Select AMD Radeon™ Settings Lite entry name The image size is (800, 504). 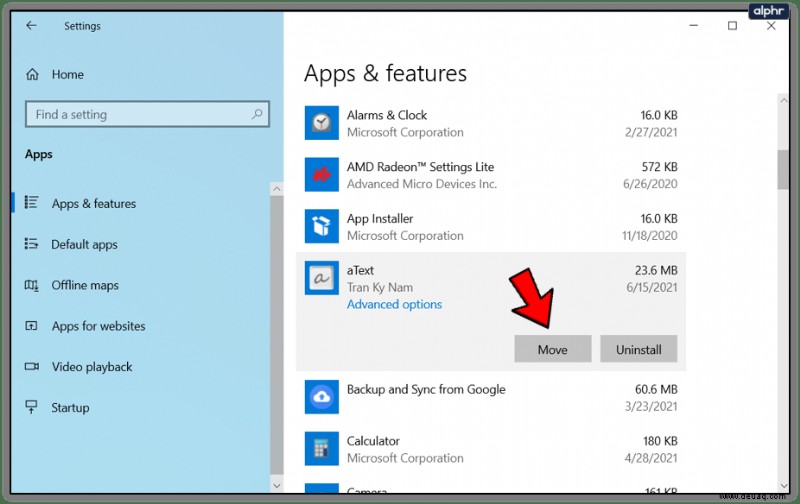pyautogui.click(x=420, y=167)
